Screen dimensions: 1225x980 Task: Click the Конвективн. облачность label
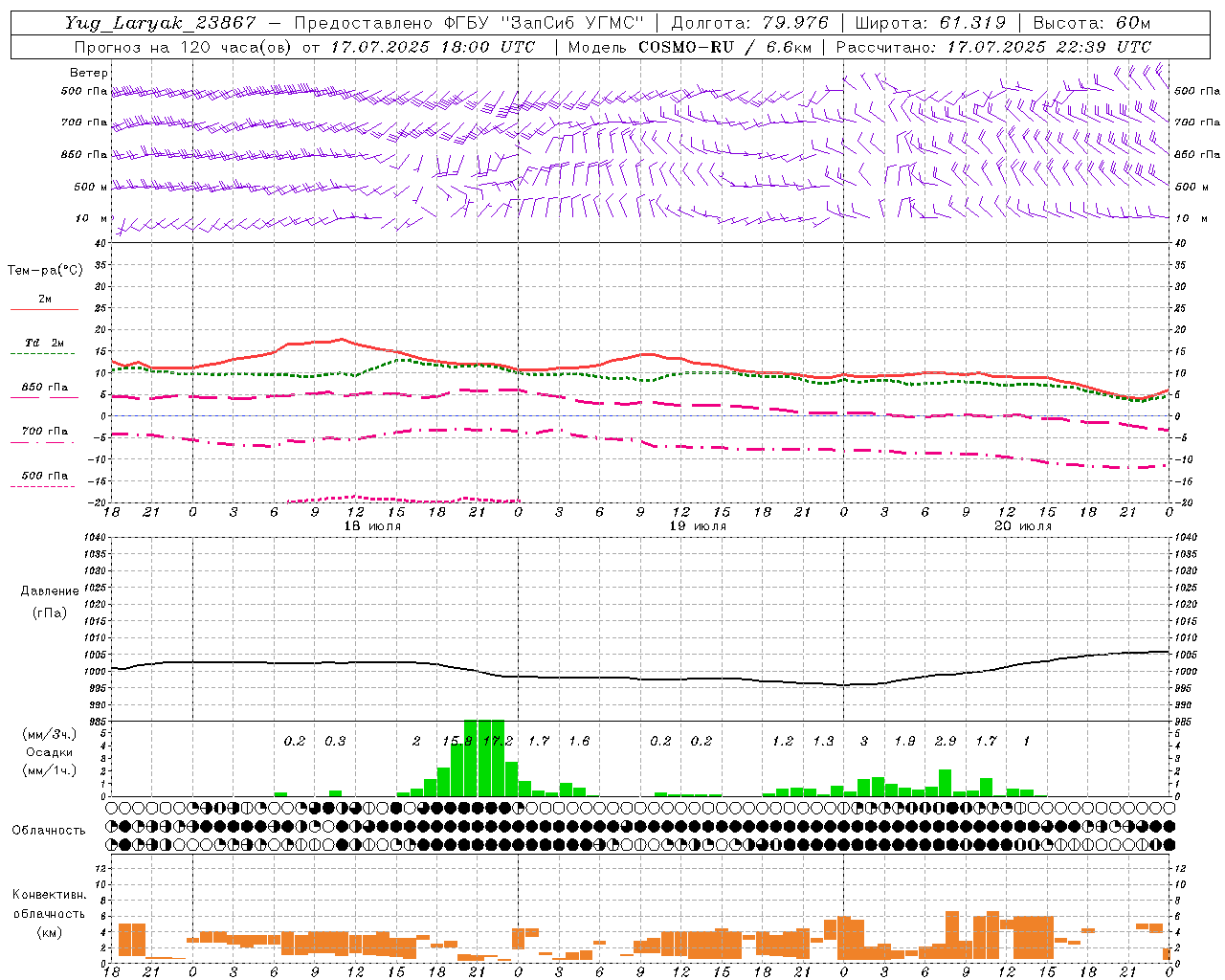tap(49, 904)
